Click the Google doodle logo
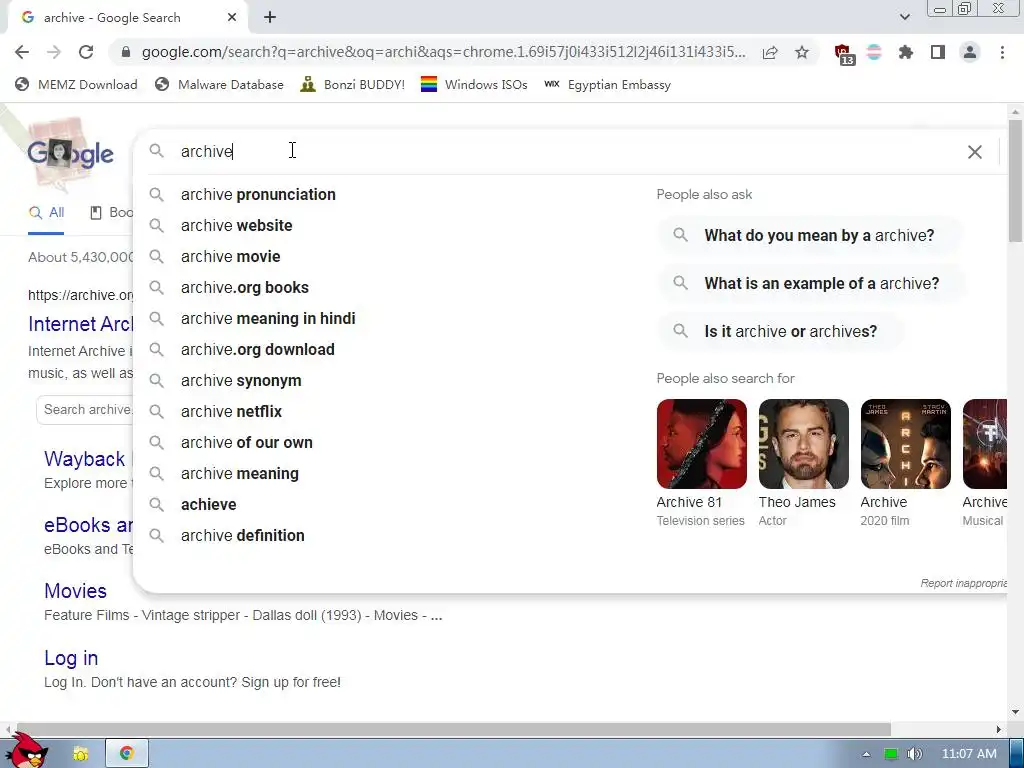Image resolution: width=1024 pixels, height=768 pixels. pos(70,153)
